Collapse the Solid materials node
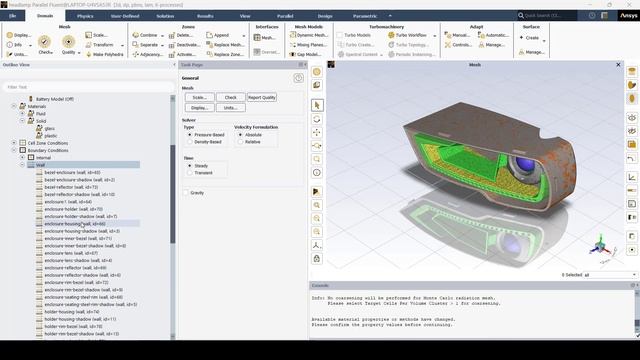Image resolution: width=640 pixels, height=360 pixels. pos(22,121)
